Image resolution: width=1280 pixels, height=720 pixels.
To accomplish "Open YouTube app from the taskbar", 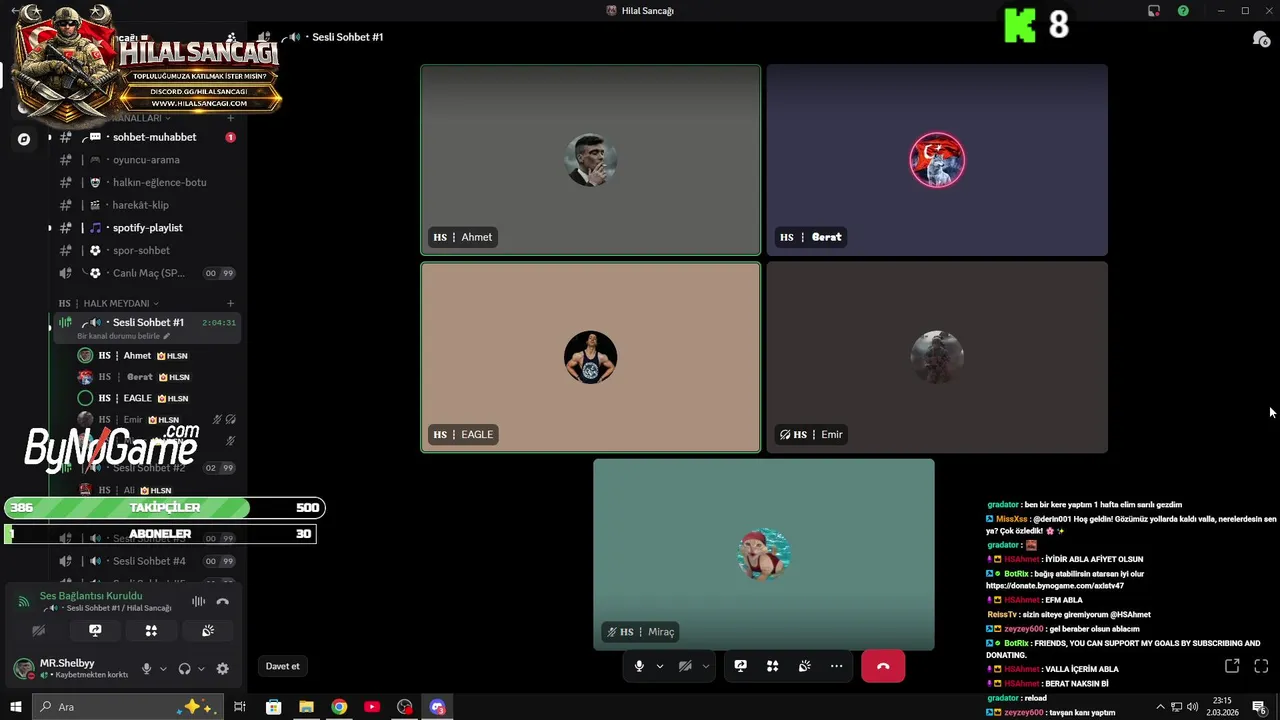I will click(x=372, y=707).
